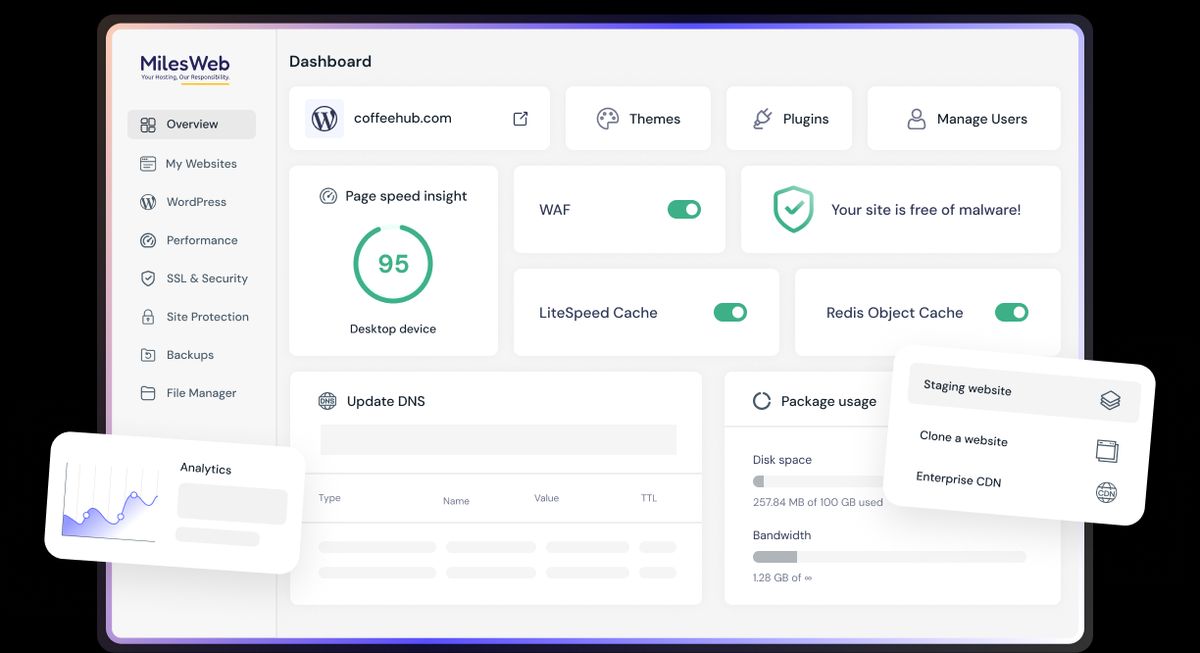This screenshot has width=1200, height=653.
Task: Click the MilesWeb logo
Action: [185, 68]
